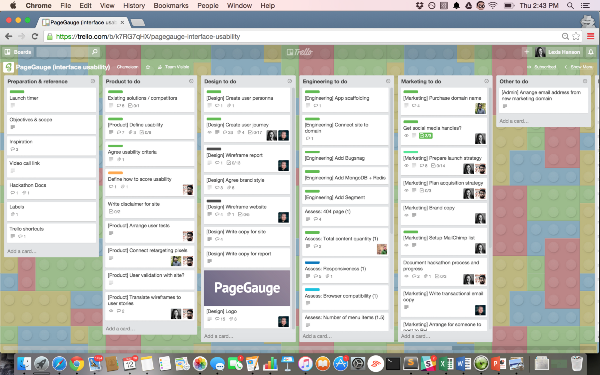Viewport: 600px width, 375px height.
Task: Click green label on Launch timer card
Action: 17,91
